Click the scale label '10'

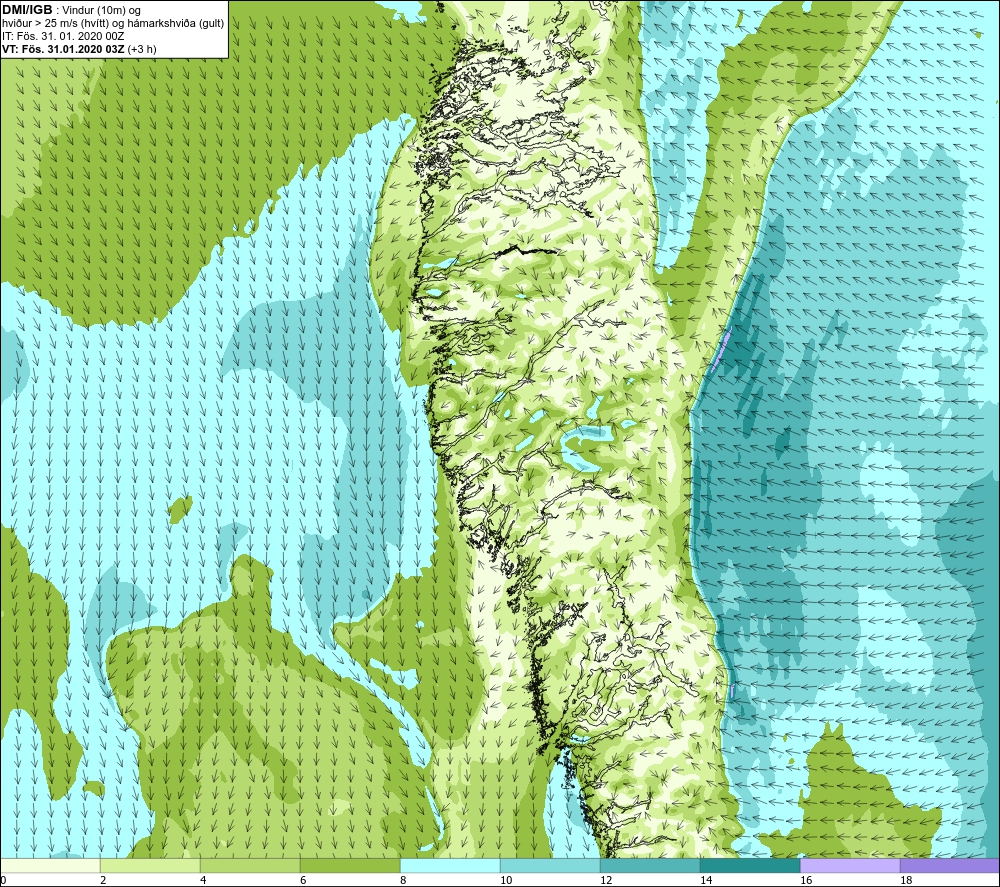pos(506,880)
